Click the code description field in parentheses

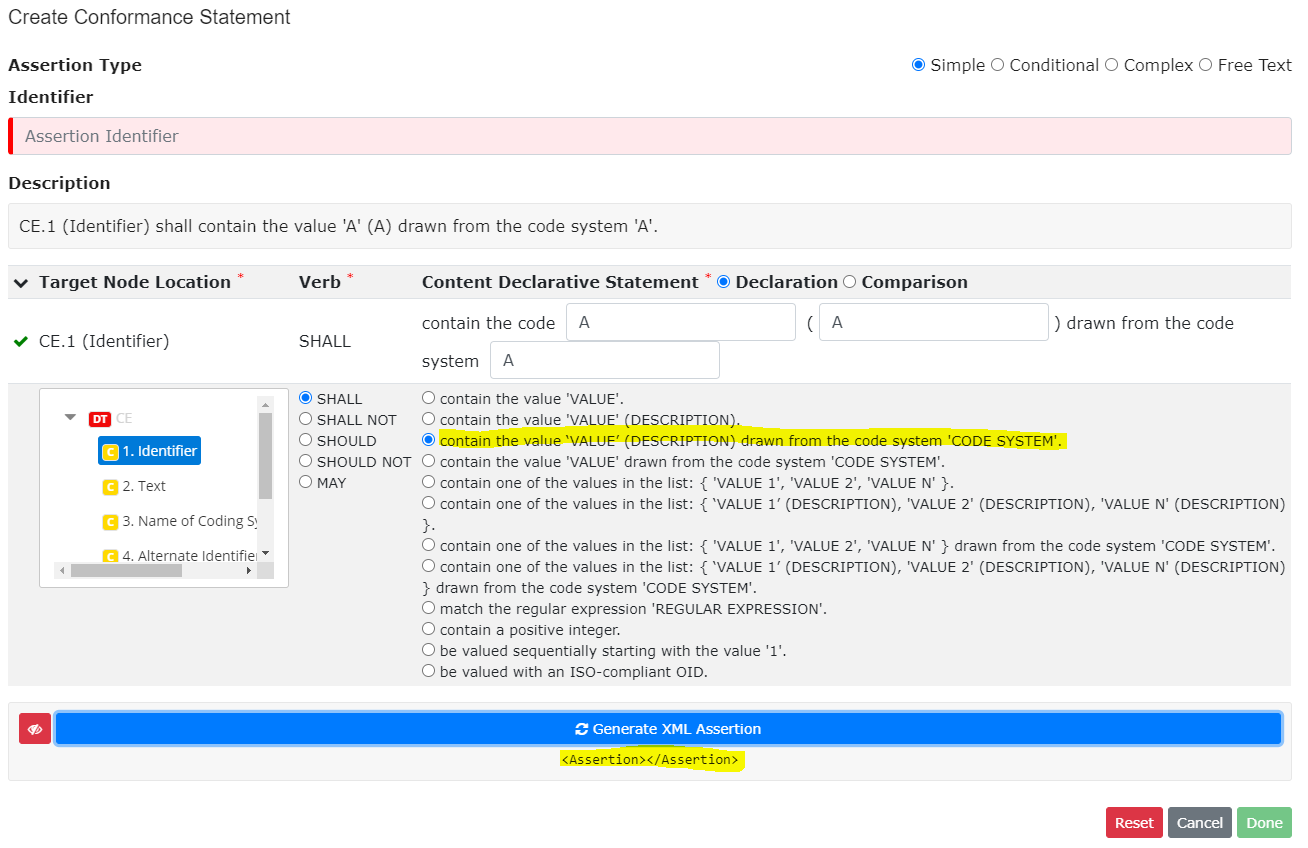[934, 323]
